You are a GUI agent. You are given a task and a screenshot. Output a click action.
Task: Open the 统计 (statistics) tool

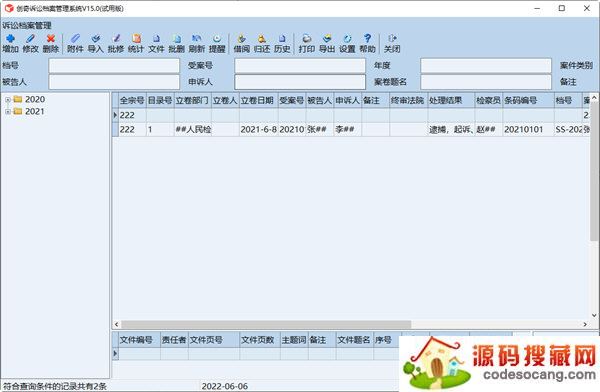(x=136, y=43)
